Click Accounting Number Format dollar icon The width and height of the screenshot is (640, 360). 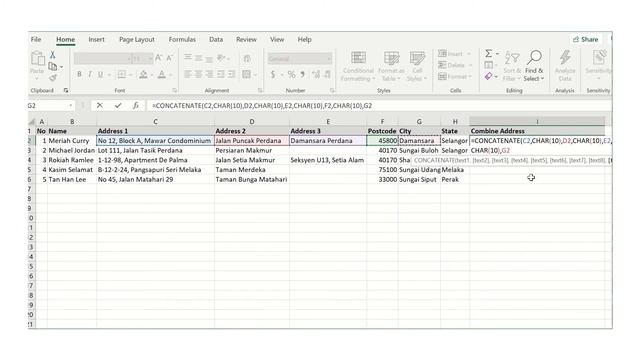pos(273,75)
